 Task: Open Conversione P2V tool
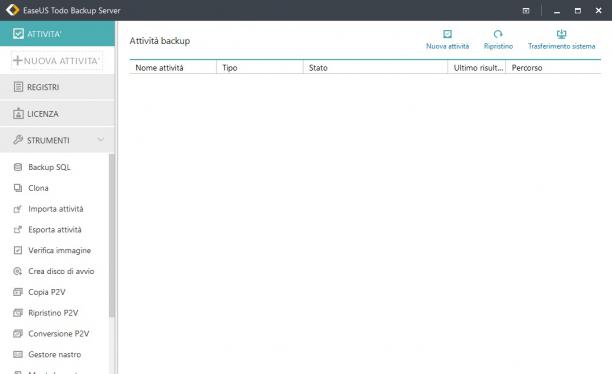tap(59, 333)
